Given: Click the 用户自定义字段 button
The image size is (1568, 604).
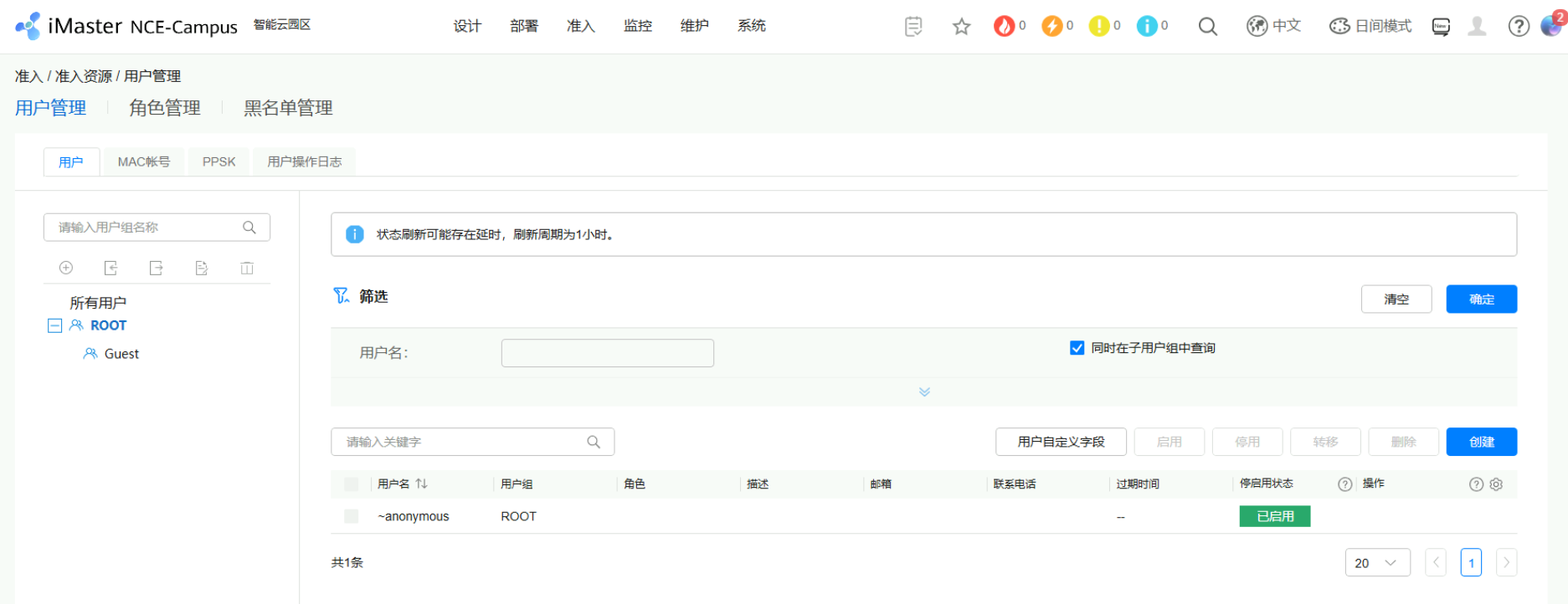Looking at the screenshot, I should 1061,442.
